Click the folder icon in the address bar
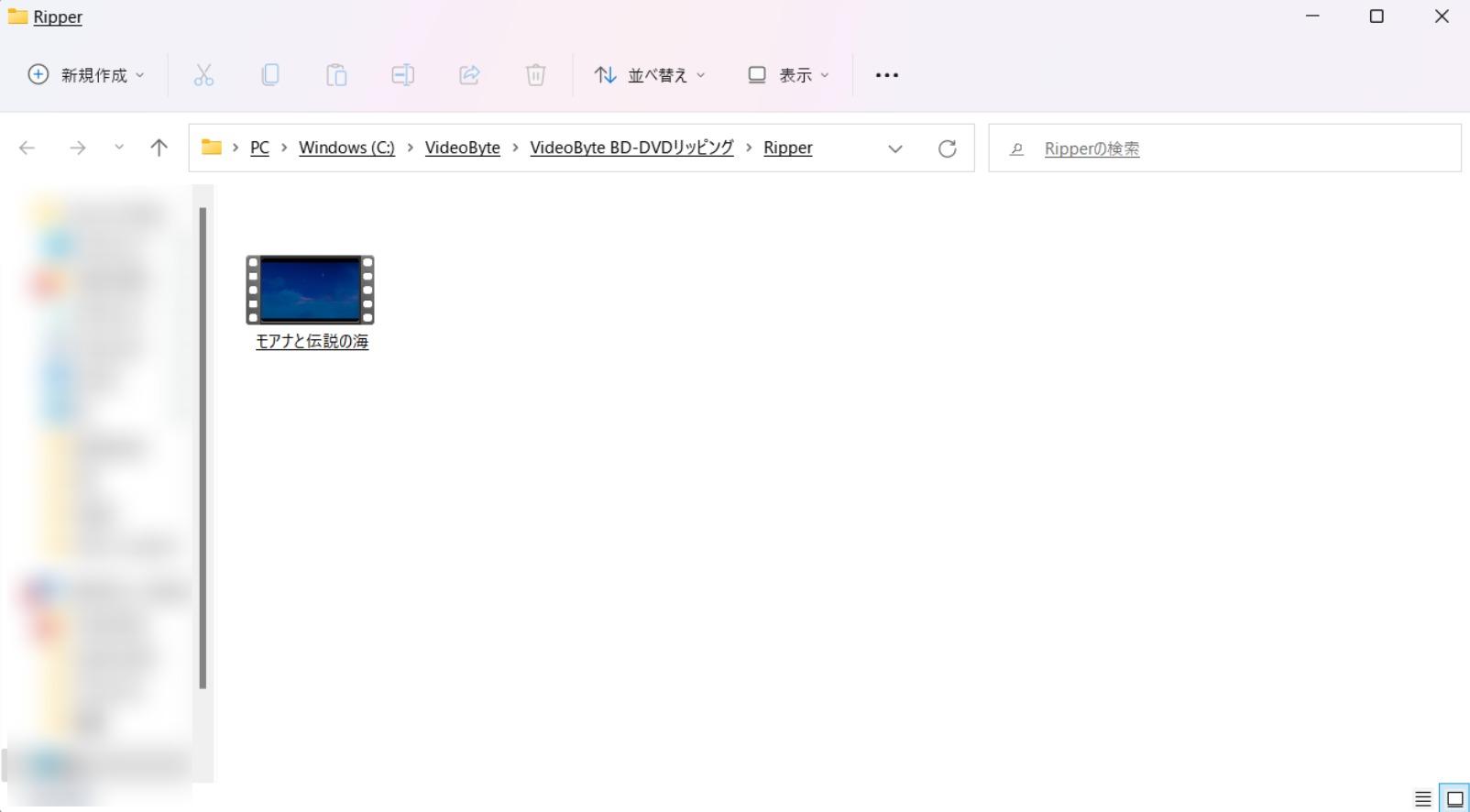The width and height of the screenshot is (1470, 812). point(212,148)
